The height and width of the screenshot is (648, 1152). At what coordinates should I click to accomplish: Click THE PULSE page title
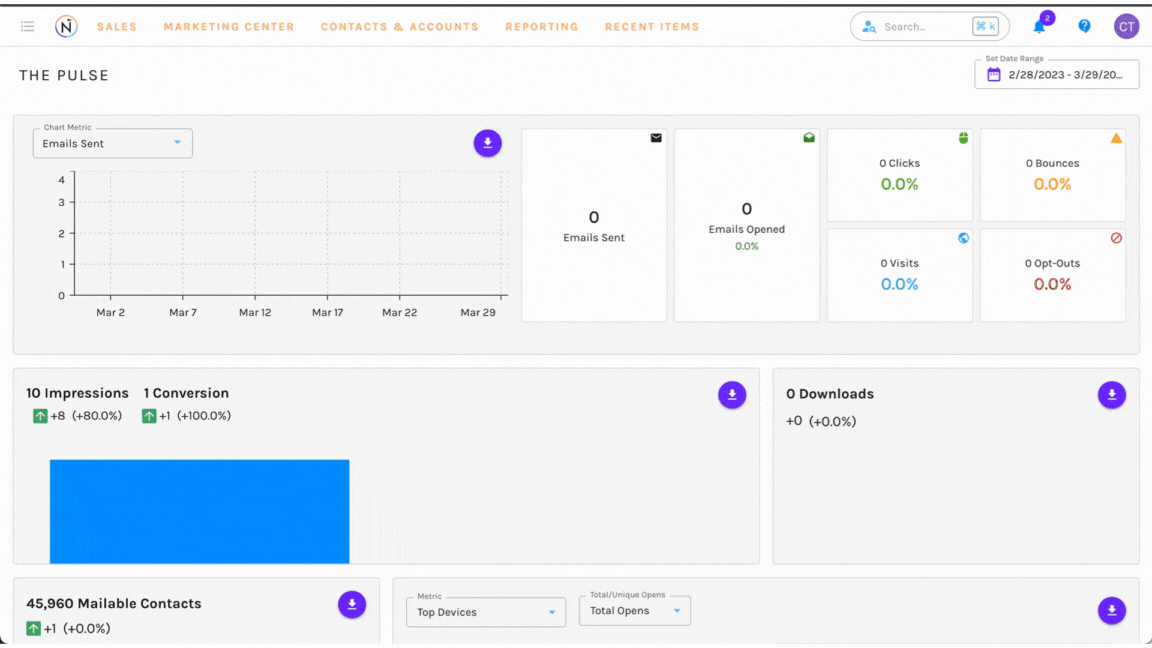(64, 75)
